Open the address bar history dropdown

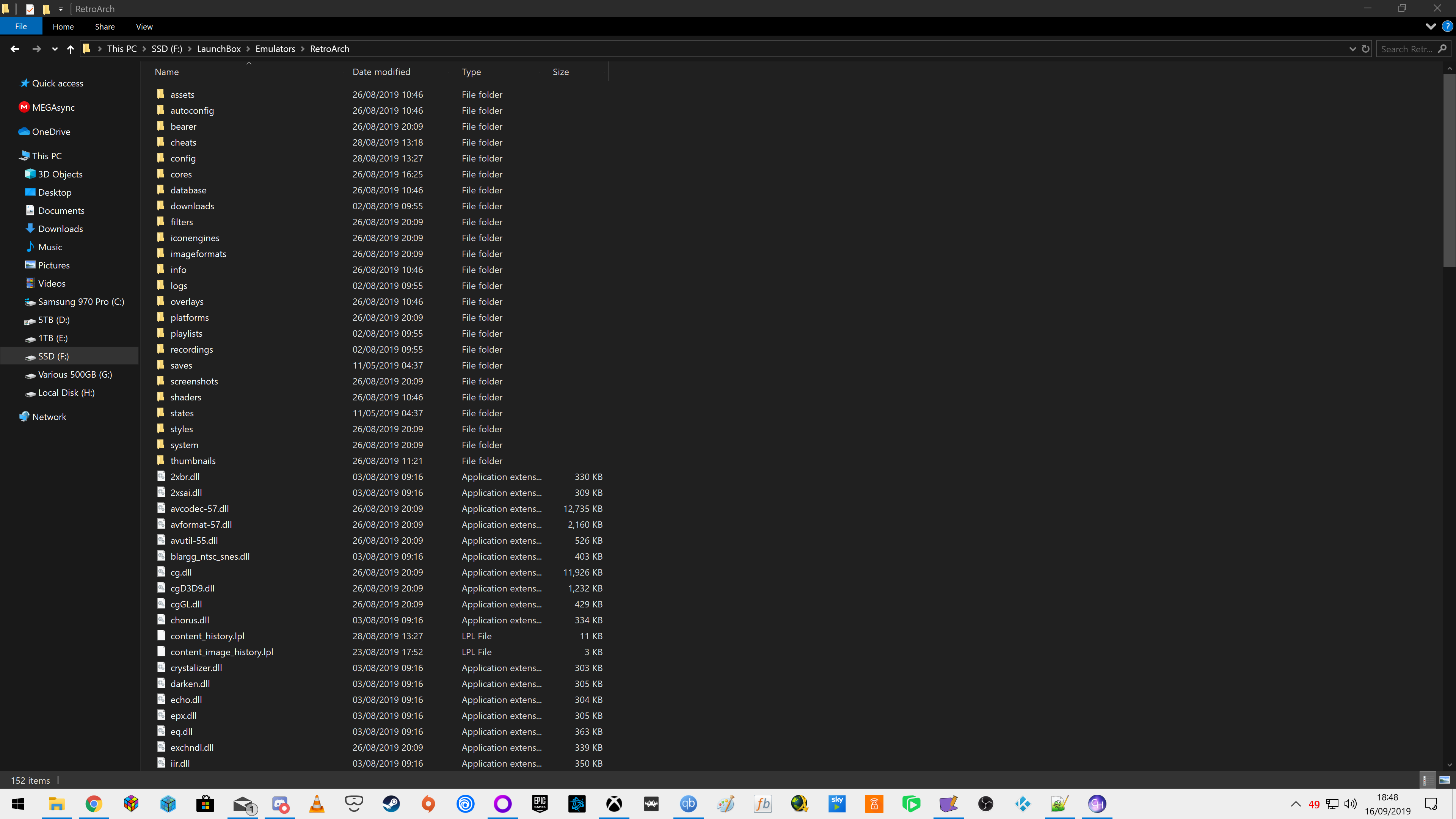[x=1352, y=49]
